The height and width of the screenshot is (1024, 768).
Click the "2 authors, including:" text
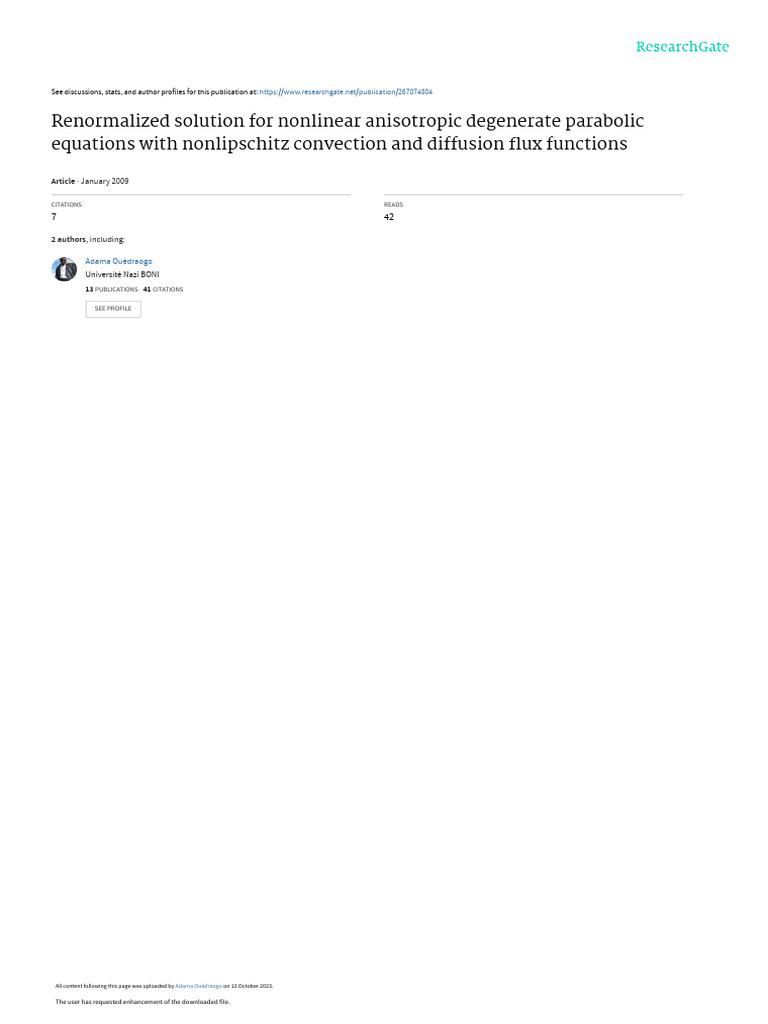88,240
